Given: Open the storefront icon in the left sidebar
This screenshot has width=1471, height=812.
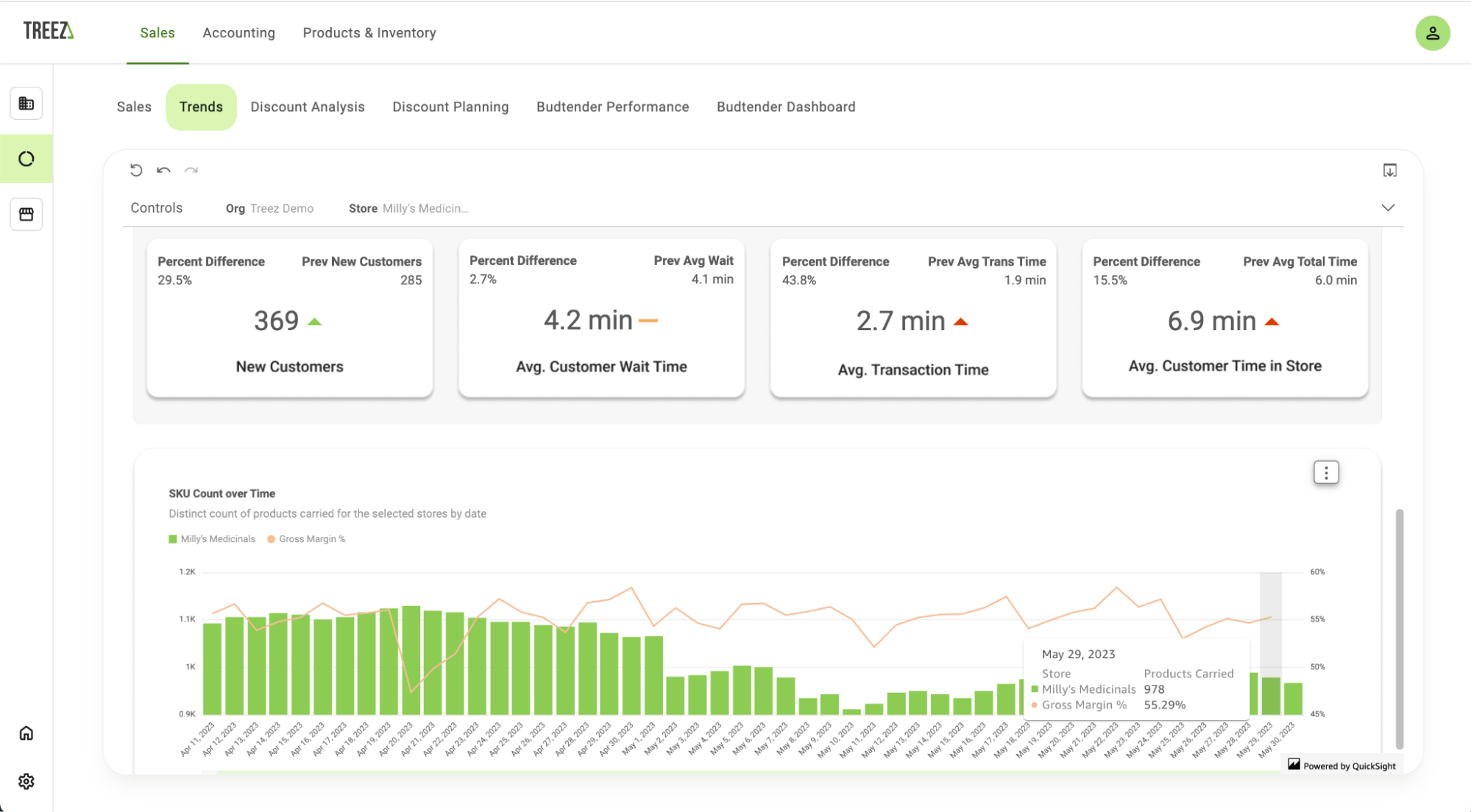Looking at the screenshot, I should pos(26,214).
